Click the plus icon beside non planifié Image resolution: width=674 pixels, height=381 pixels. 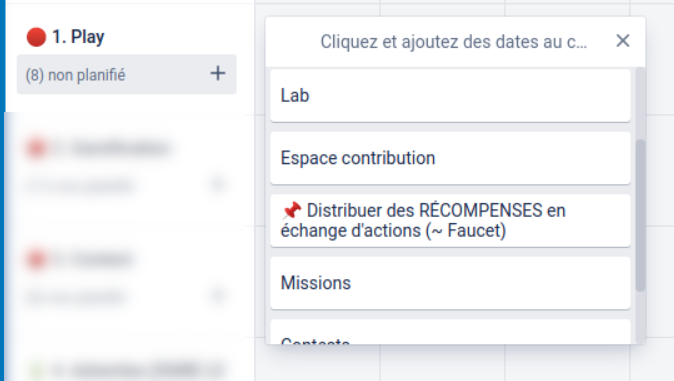[x=218, y=73]
